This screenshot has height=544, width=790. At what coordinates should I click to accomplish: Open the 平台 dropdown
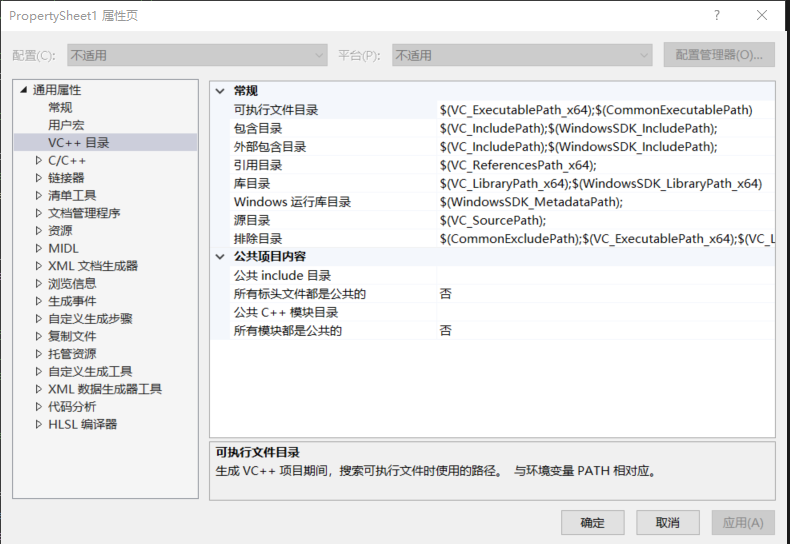522,55
